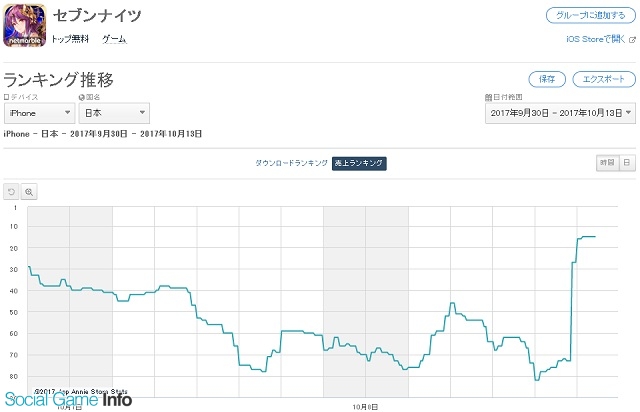Click the 保存 save button

[x=547, y=79]
